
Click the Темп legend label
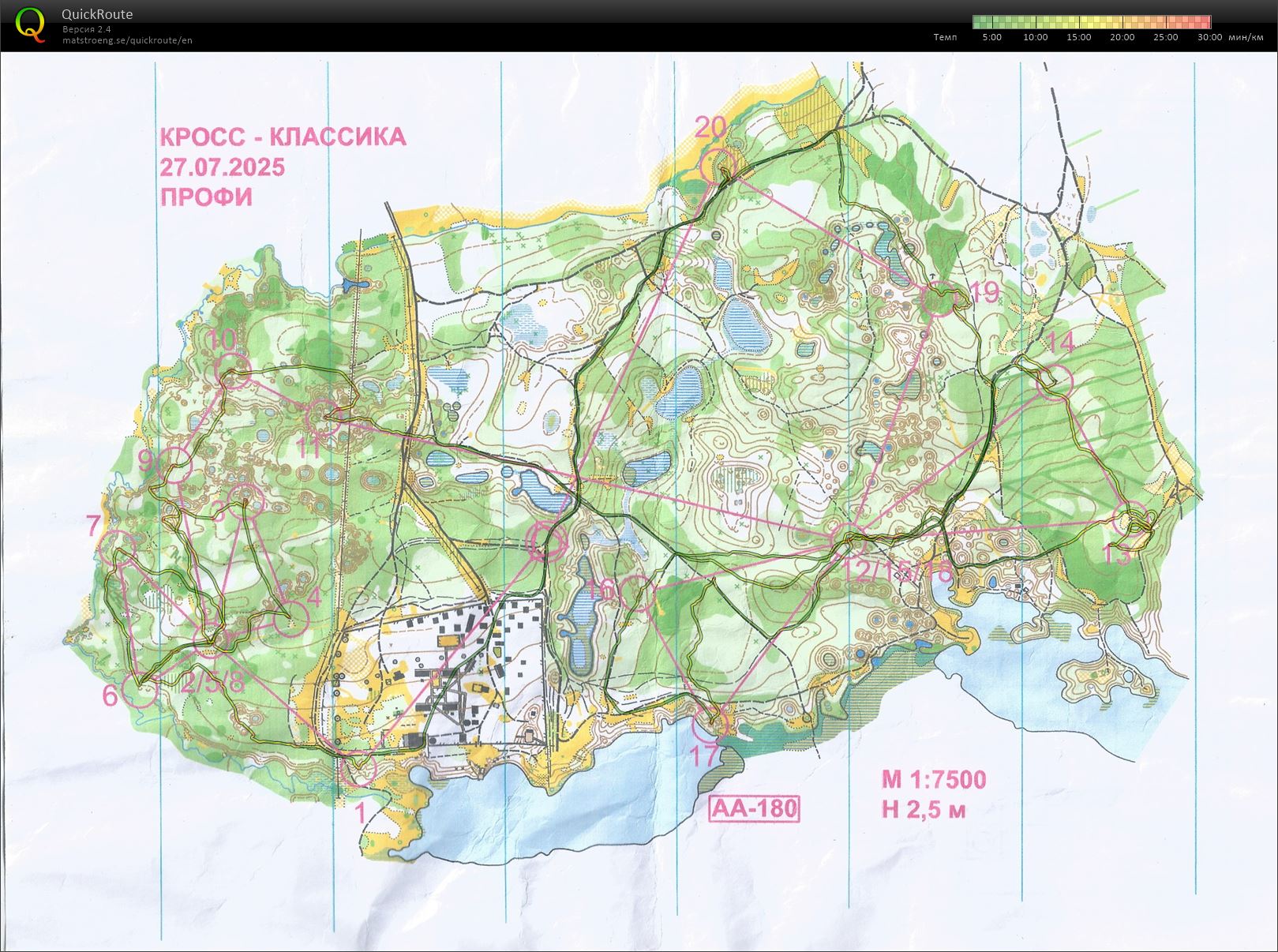945,37
